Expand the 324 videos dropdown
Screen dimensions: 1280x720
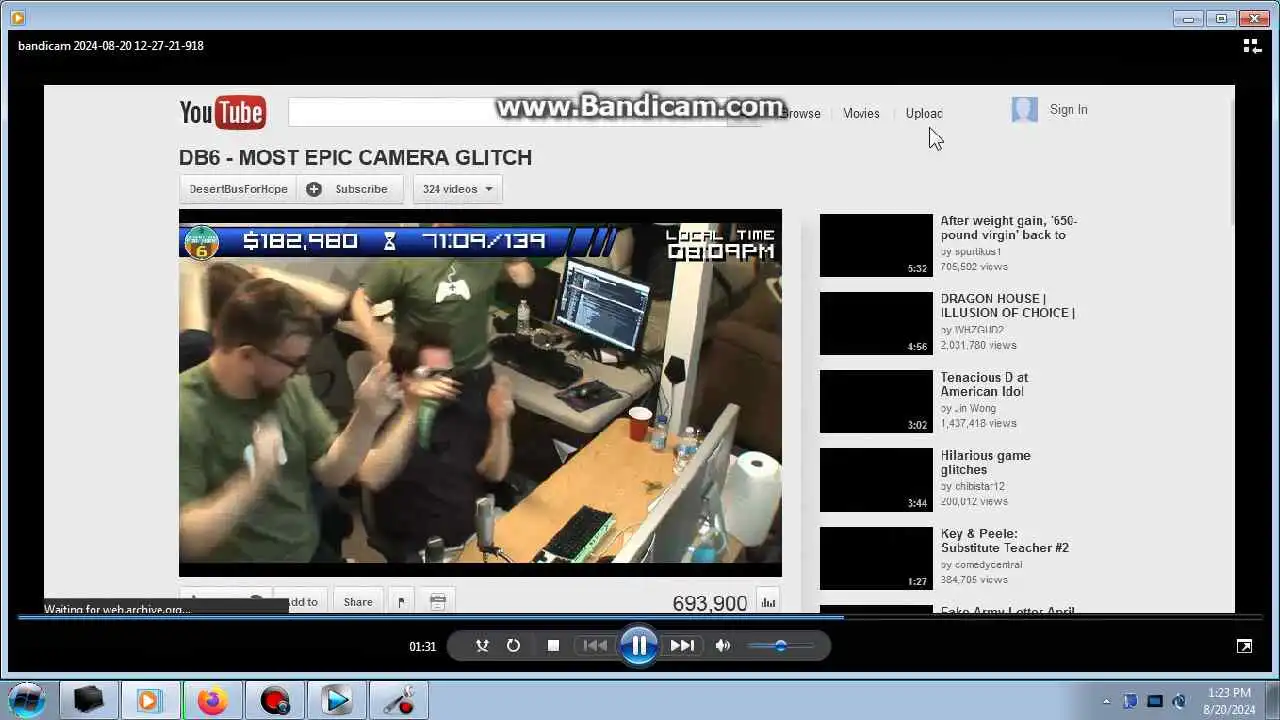457,189
